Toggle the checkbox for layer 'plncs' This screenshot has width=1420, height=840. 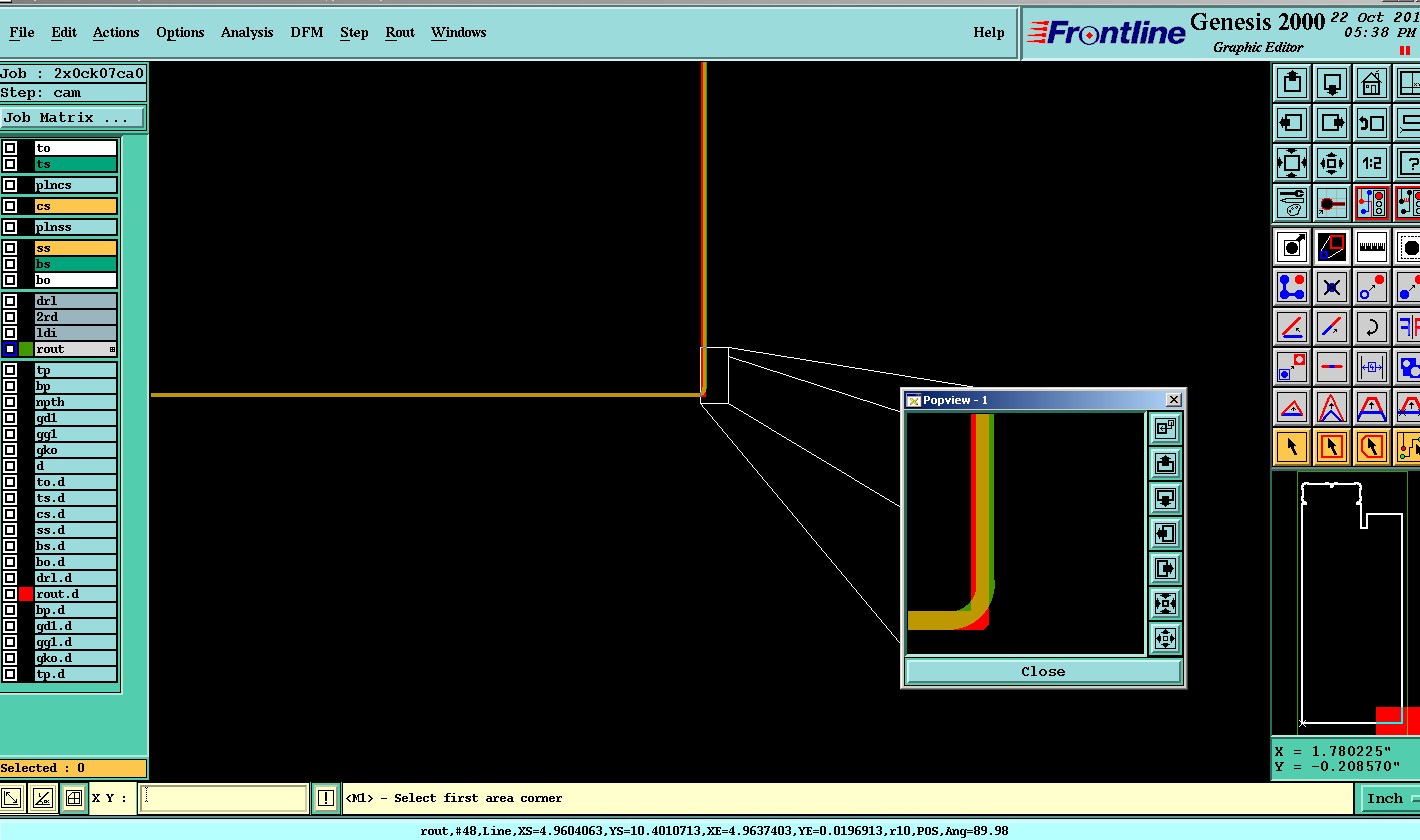[10, 185]
